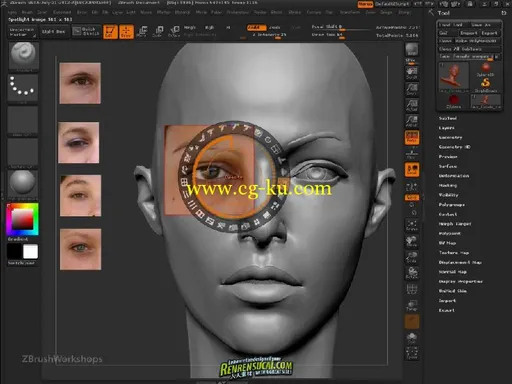Open the Preferences menu
The width and height of the screenshot is (512, 384).
pyautogui.click(x=238, y=12)
